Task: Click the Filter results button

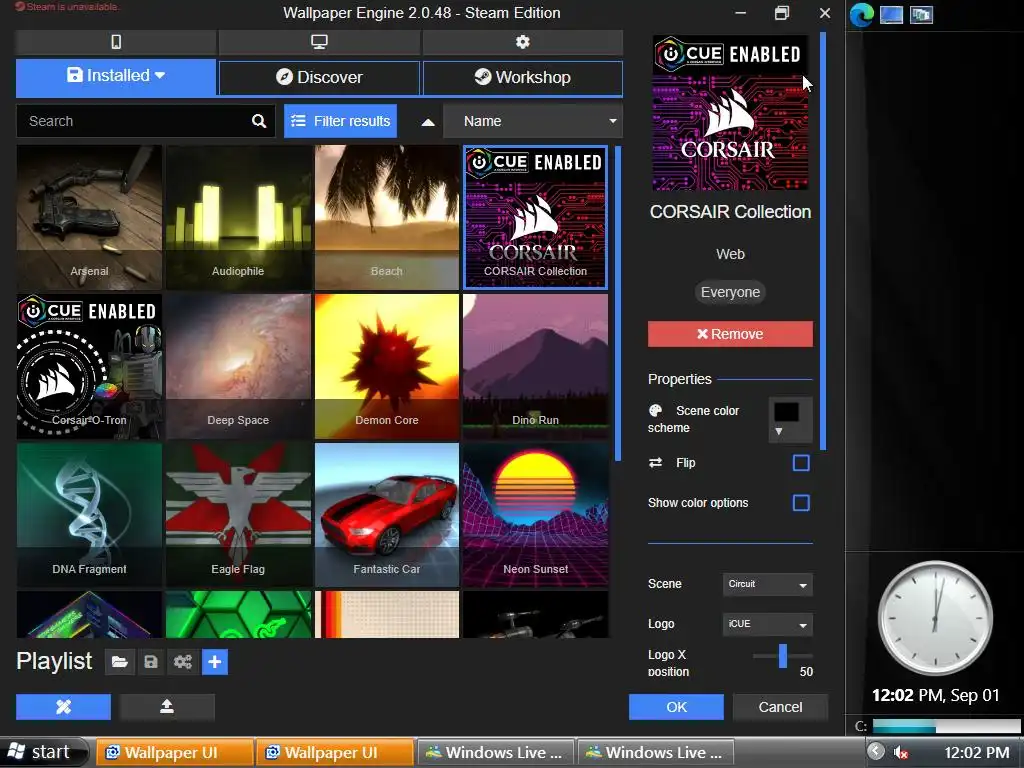Action: (x=340, y=121)
